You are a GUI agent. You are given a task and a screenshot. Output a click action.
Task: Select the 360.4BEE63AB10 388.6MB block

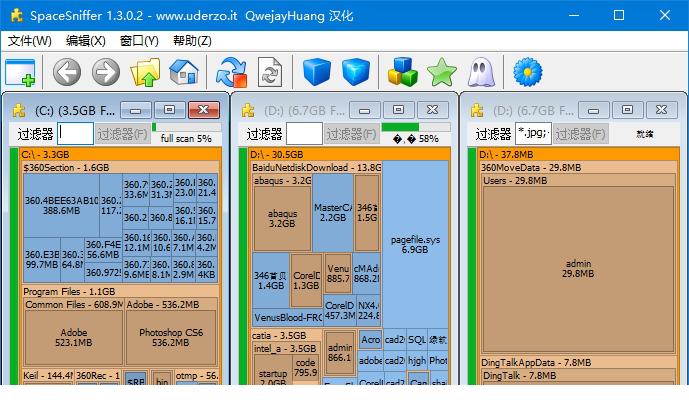[x=61, y=206]
